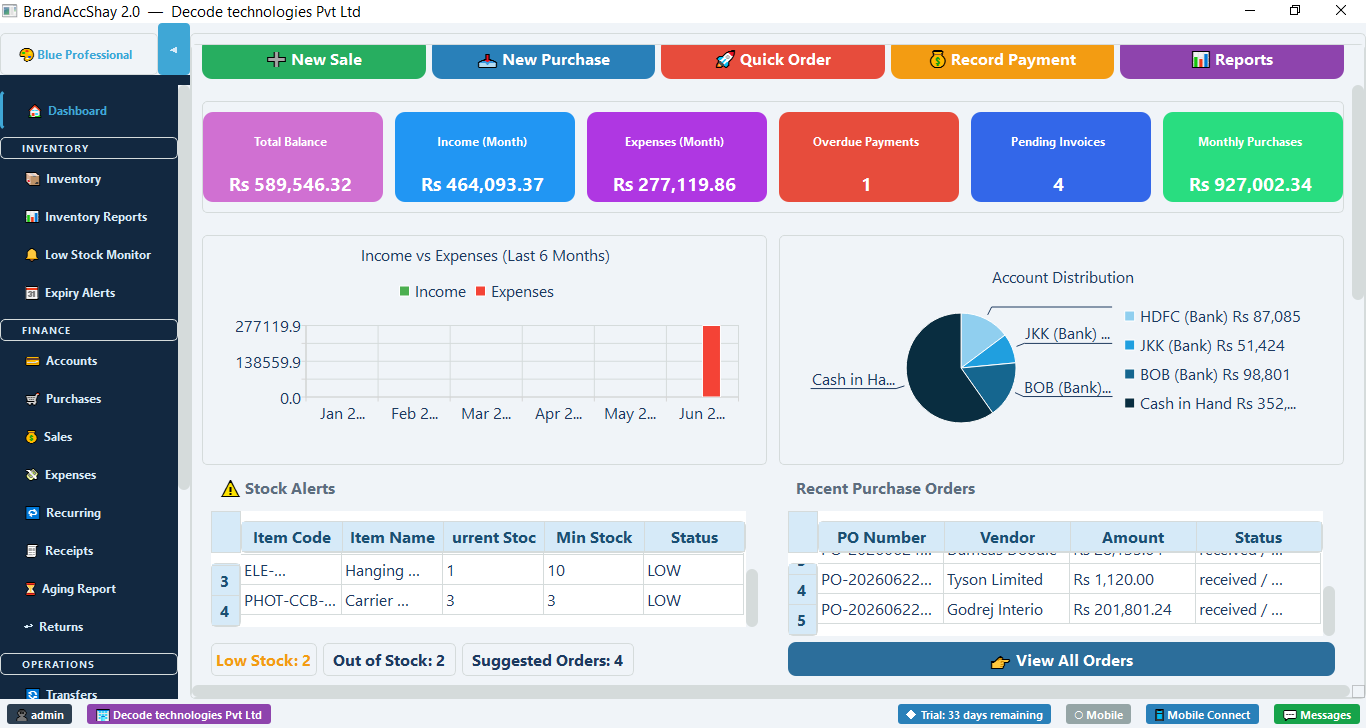Select stock alerts row 4 header
Image resolution: width=1366 pixels, height=728 pixels.
point(224,611)
